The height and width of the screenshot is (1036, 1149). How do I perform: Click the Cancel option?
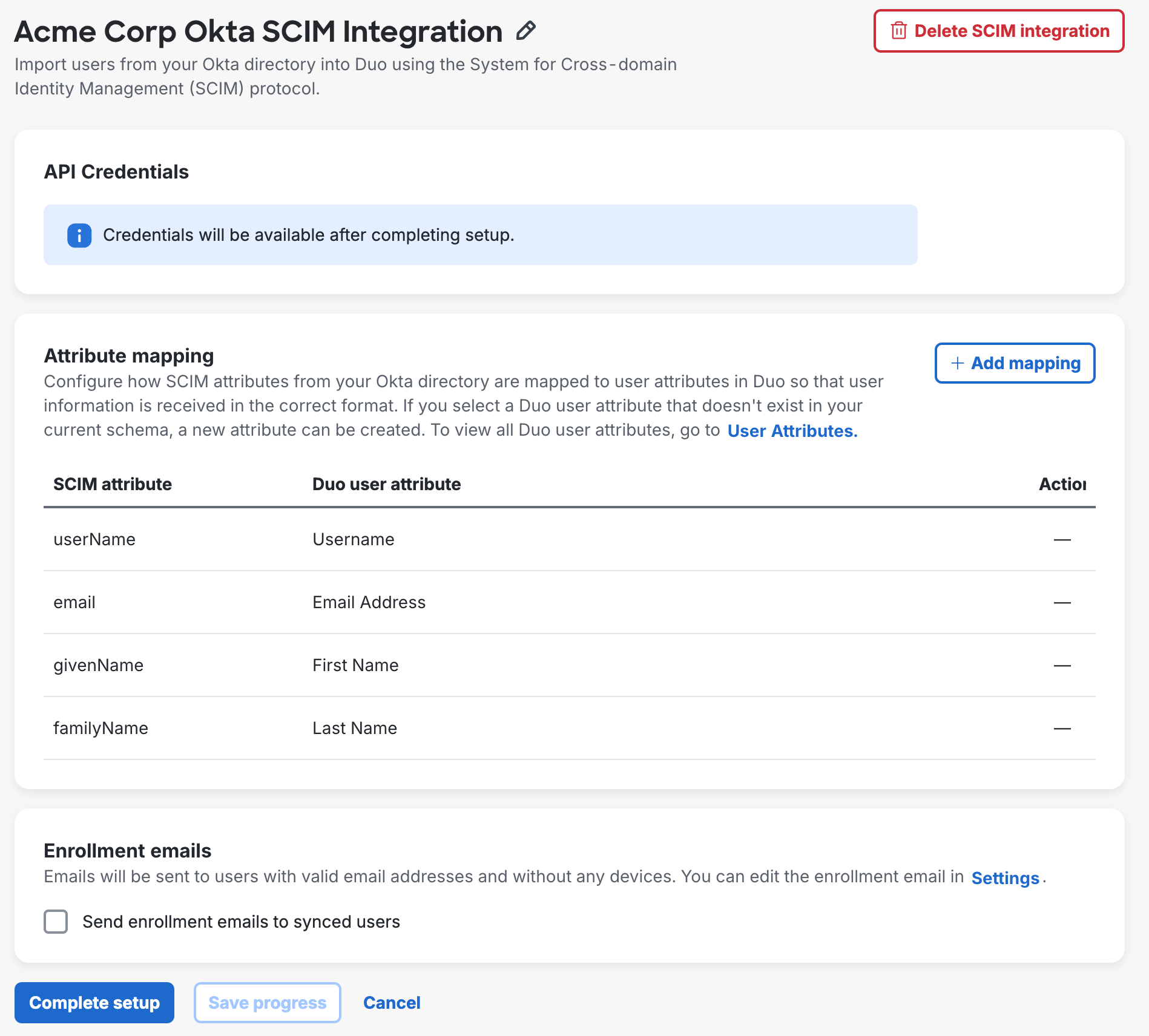(x=392, y=1002)
